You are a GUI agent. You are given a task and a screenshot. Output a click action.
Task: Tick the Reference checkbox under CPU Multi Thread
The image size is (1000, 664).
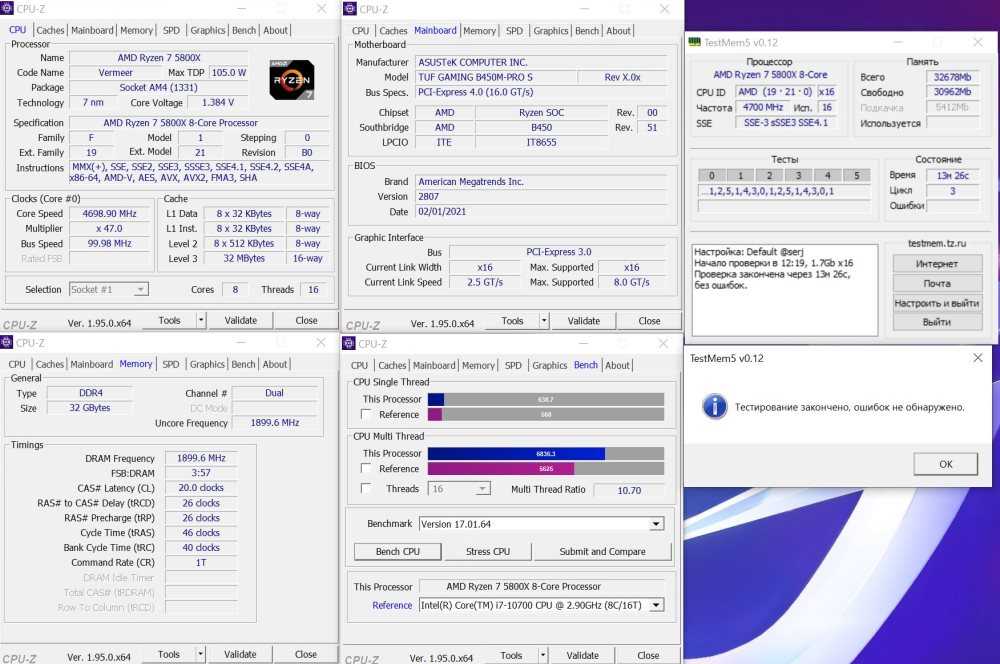(366, 468)
